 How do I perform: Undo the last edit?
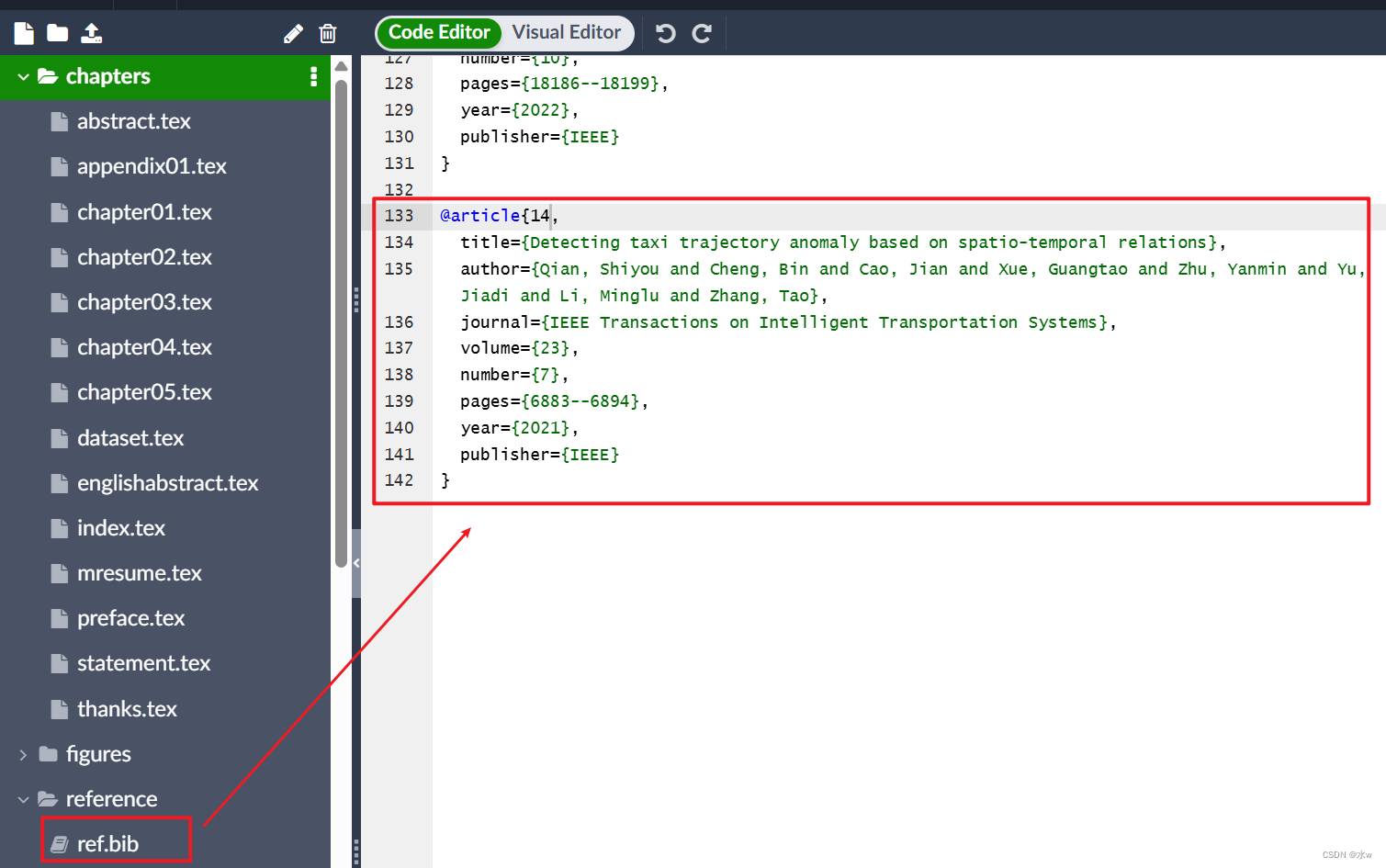(x=666, y=34)
